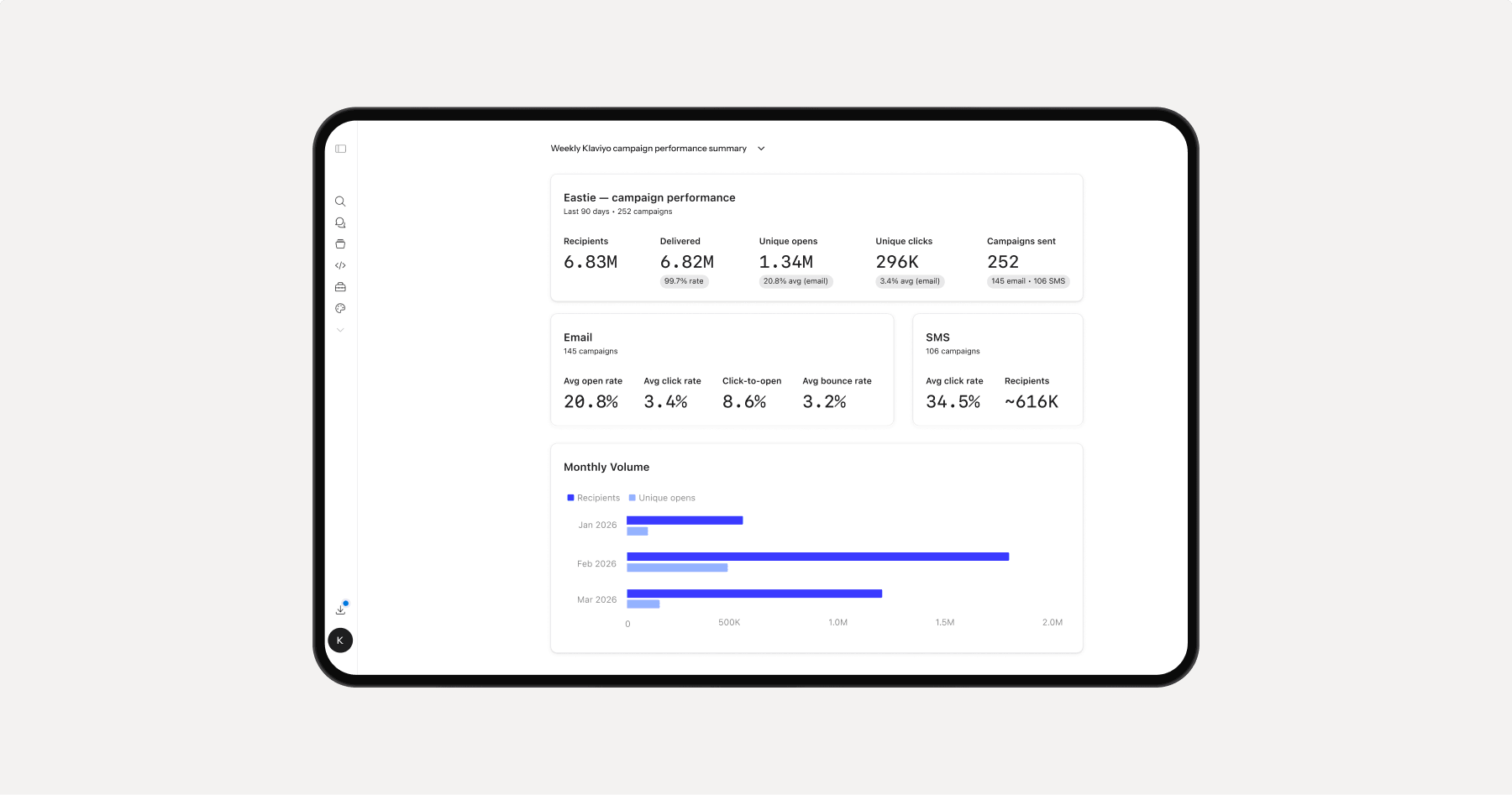Click the 1.34M unique opens value

[x=786, y=262]
